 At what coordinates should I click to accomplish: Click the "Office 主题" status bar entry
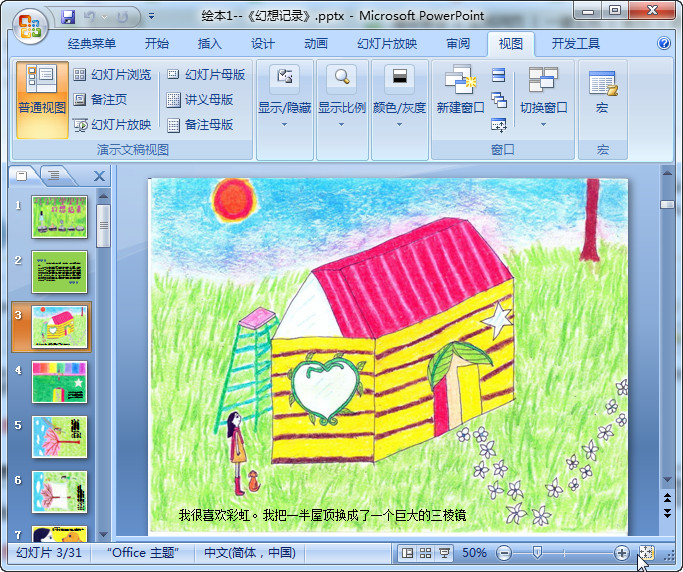[x=143, y=553]
